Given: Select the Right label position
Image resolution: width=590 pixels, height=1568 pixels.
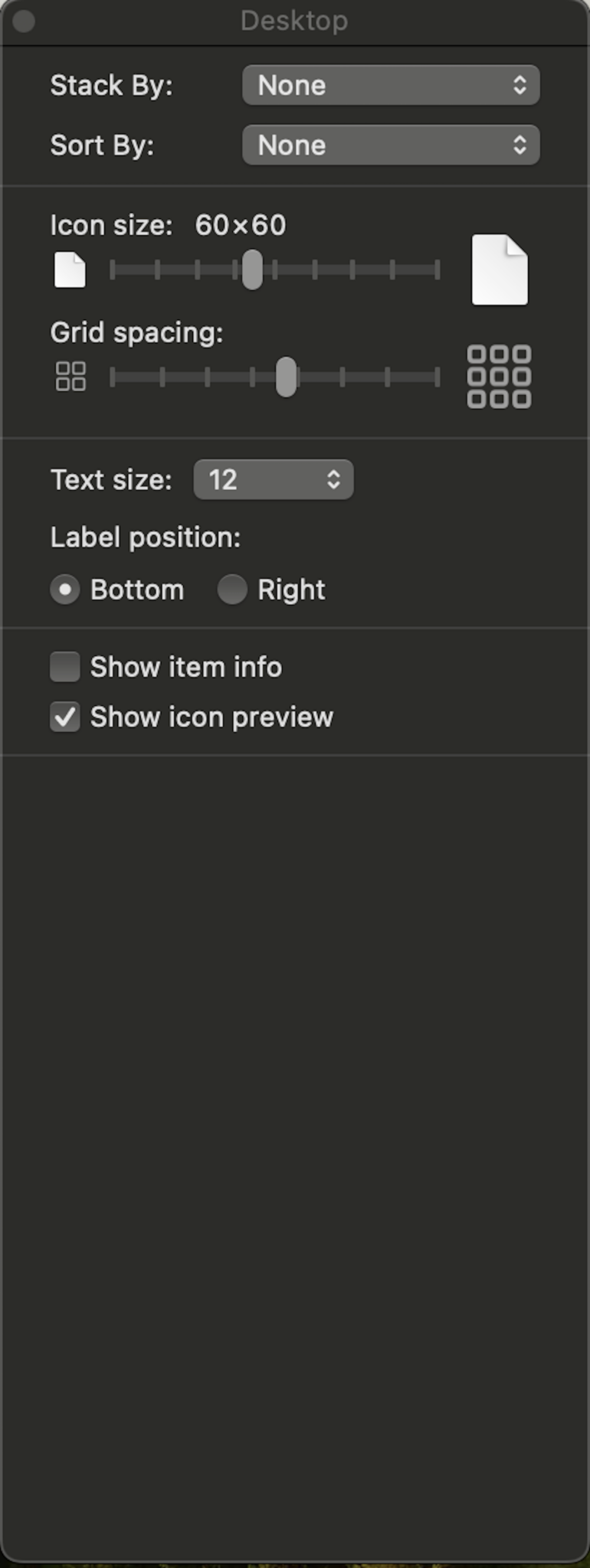Looking at the screenshot, I should point(232,590).
